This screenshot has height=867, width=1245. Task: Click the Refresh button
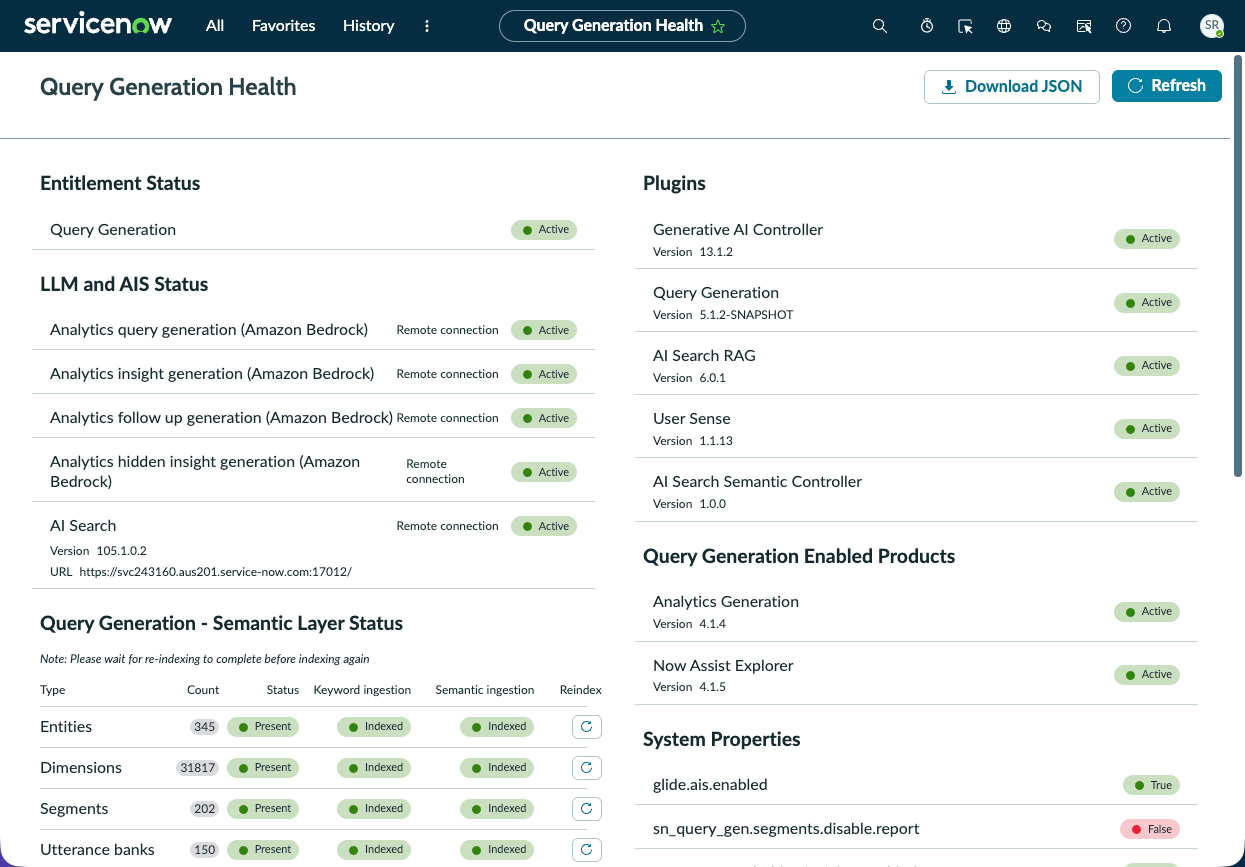(x=1167, y=86)
